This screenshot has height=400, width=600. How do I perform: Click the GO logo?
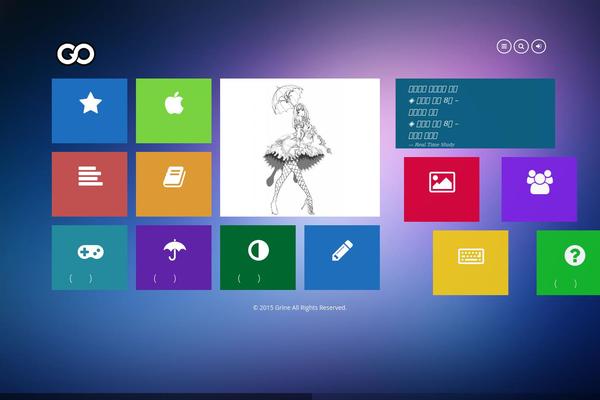coord(76,54)
